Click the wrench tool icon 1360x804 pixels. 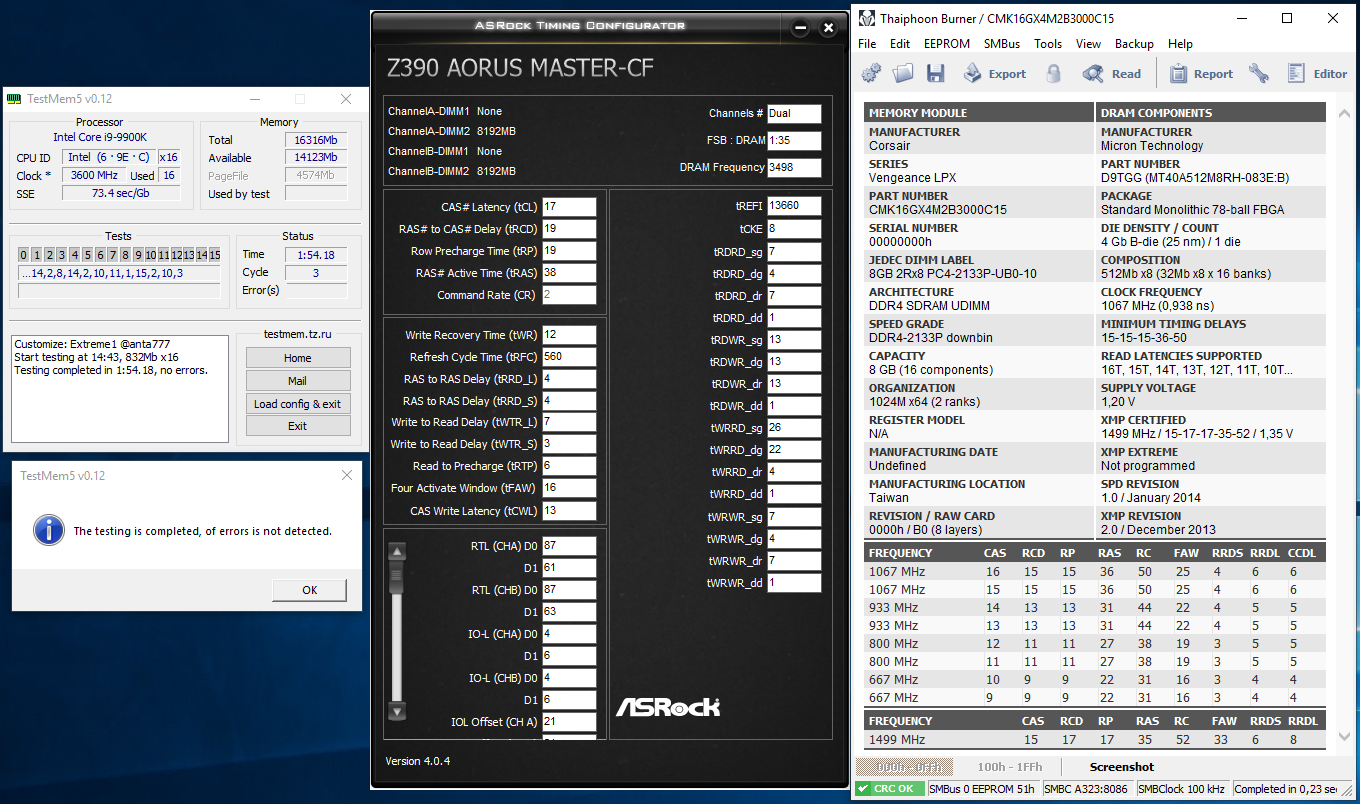(1258, 73)
